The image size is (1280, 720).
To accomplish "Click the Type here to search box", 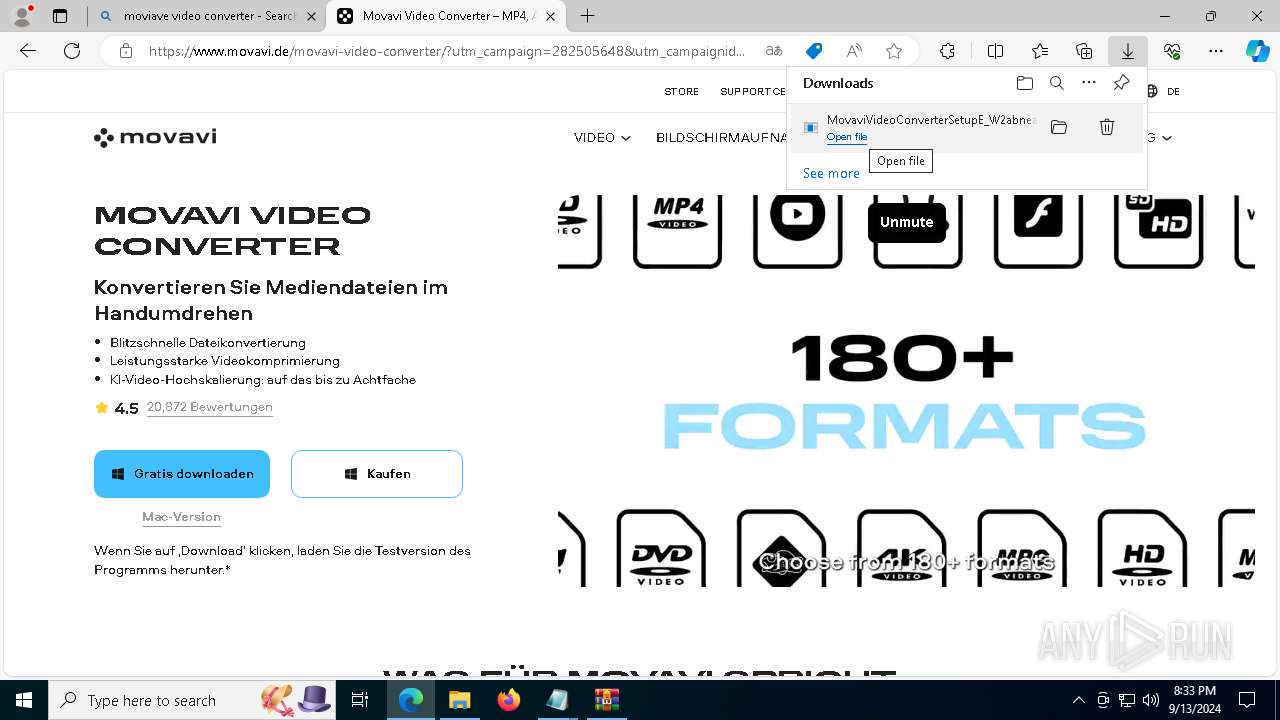I will pyautogui.click(x=194, y=700).
